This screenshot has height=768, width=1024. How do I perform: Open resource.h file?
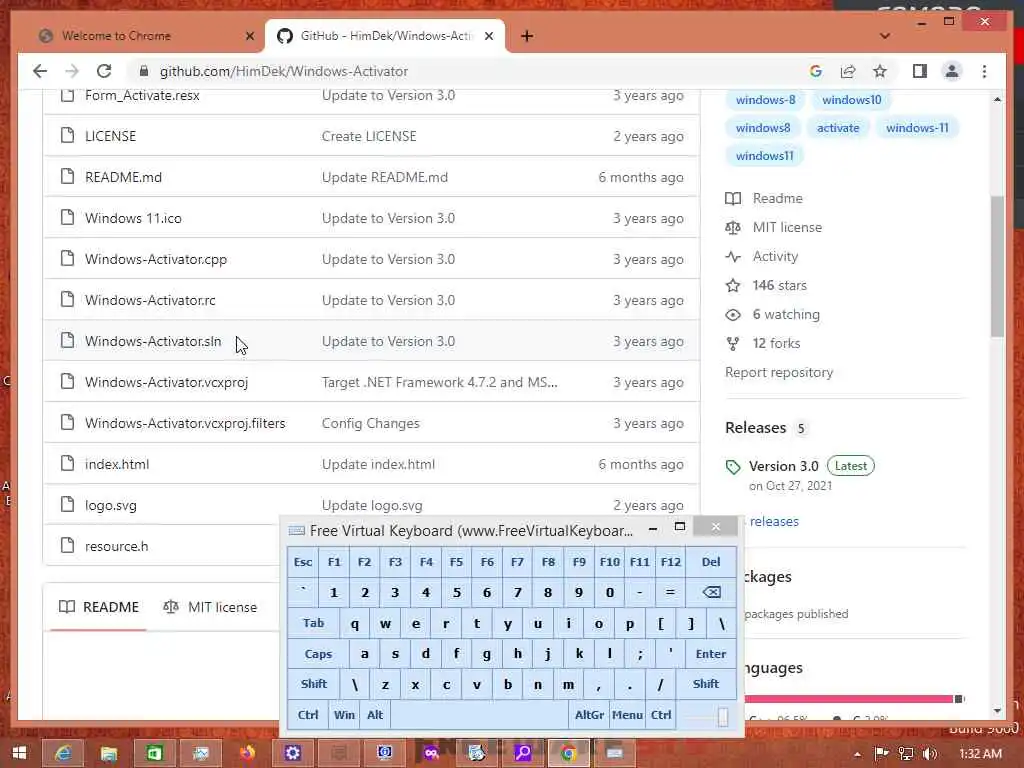pyautogui.click(x=116, y=546)
